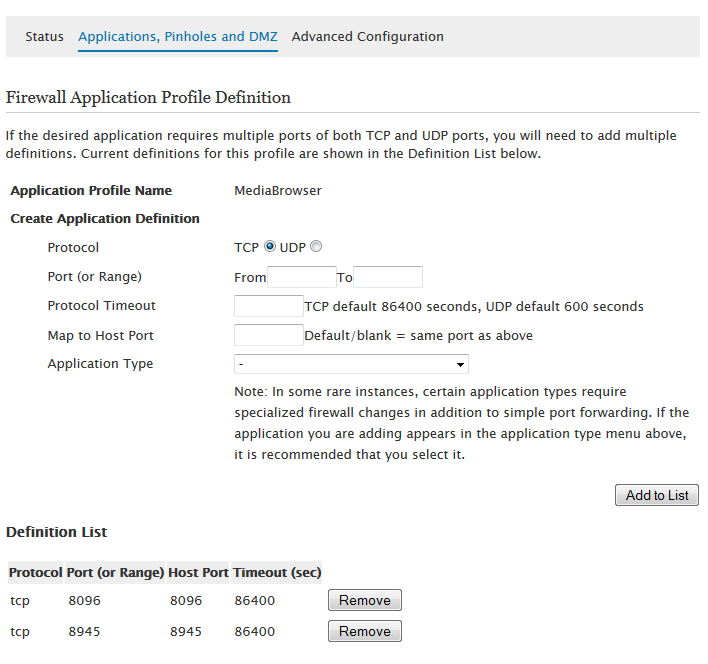The width and height of the screenshot is (708, 664).
Task: Click the Protocol Timeout input box
Action: [268, 306]
